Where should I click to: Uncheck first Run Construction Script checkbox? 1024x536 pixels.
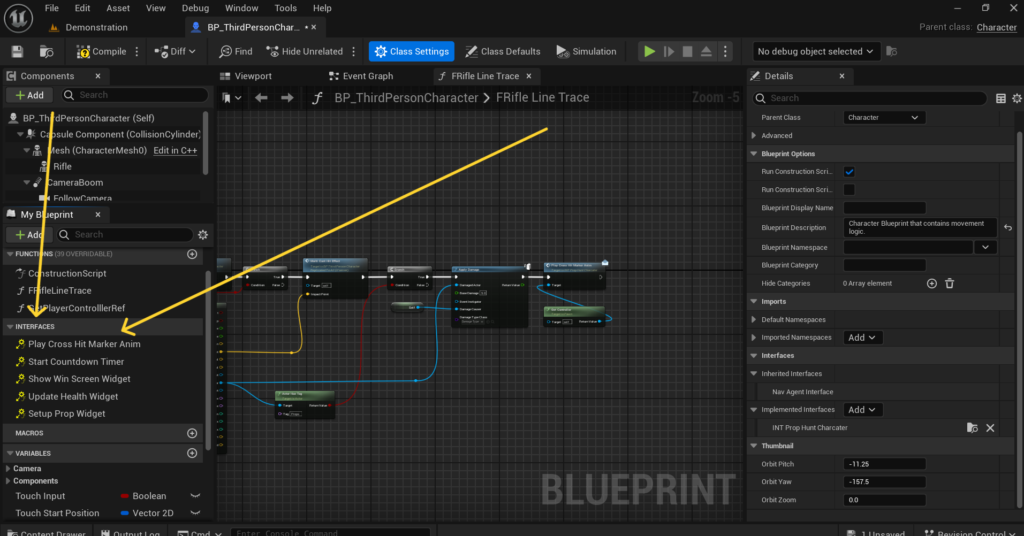849,172
